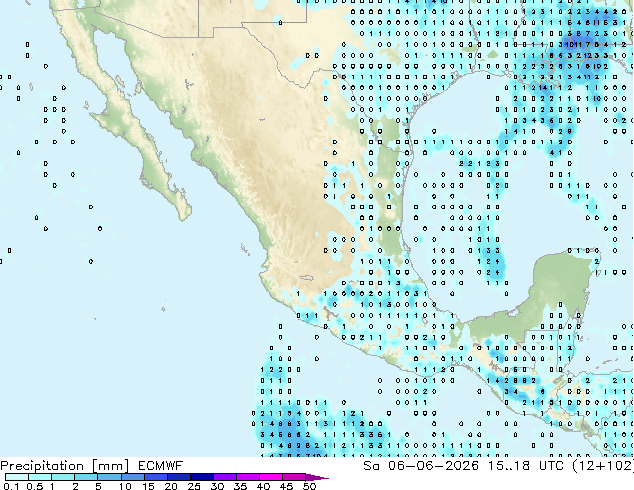Click the '(12+102)' forecast run label

(603, 466)
